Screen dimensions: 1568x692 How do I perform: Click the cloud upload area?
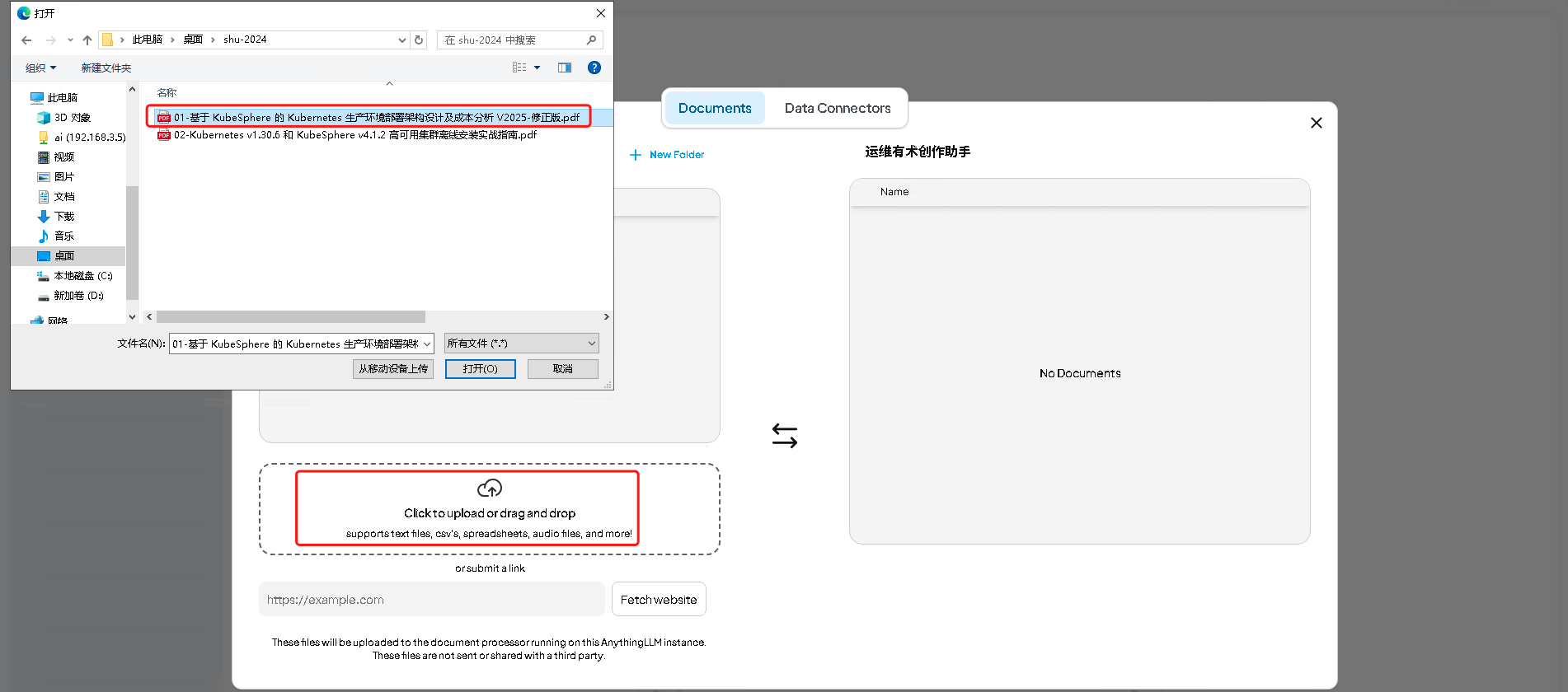click(x=490, y=509)
